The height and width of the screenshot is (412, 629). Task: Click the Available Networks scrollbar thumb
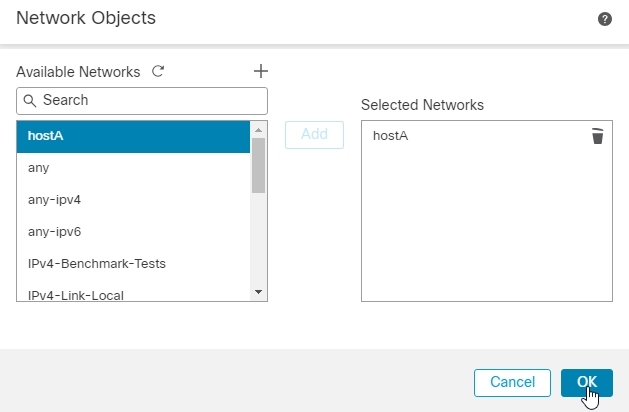click(258, 164)
